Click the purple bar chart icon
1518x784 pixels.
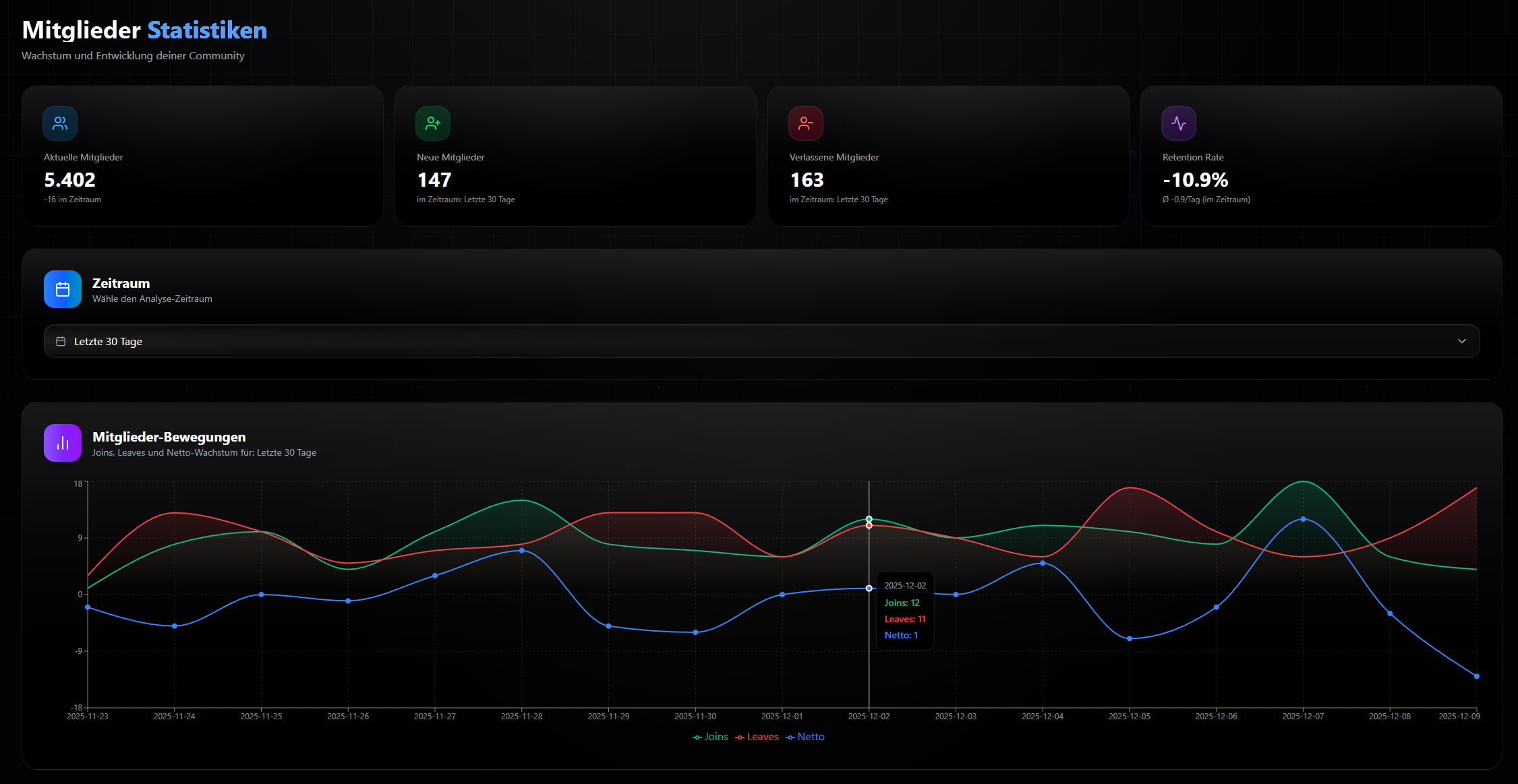63,443
